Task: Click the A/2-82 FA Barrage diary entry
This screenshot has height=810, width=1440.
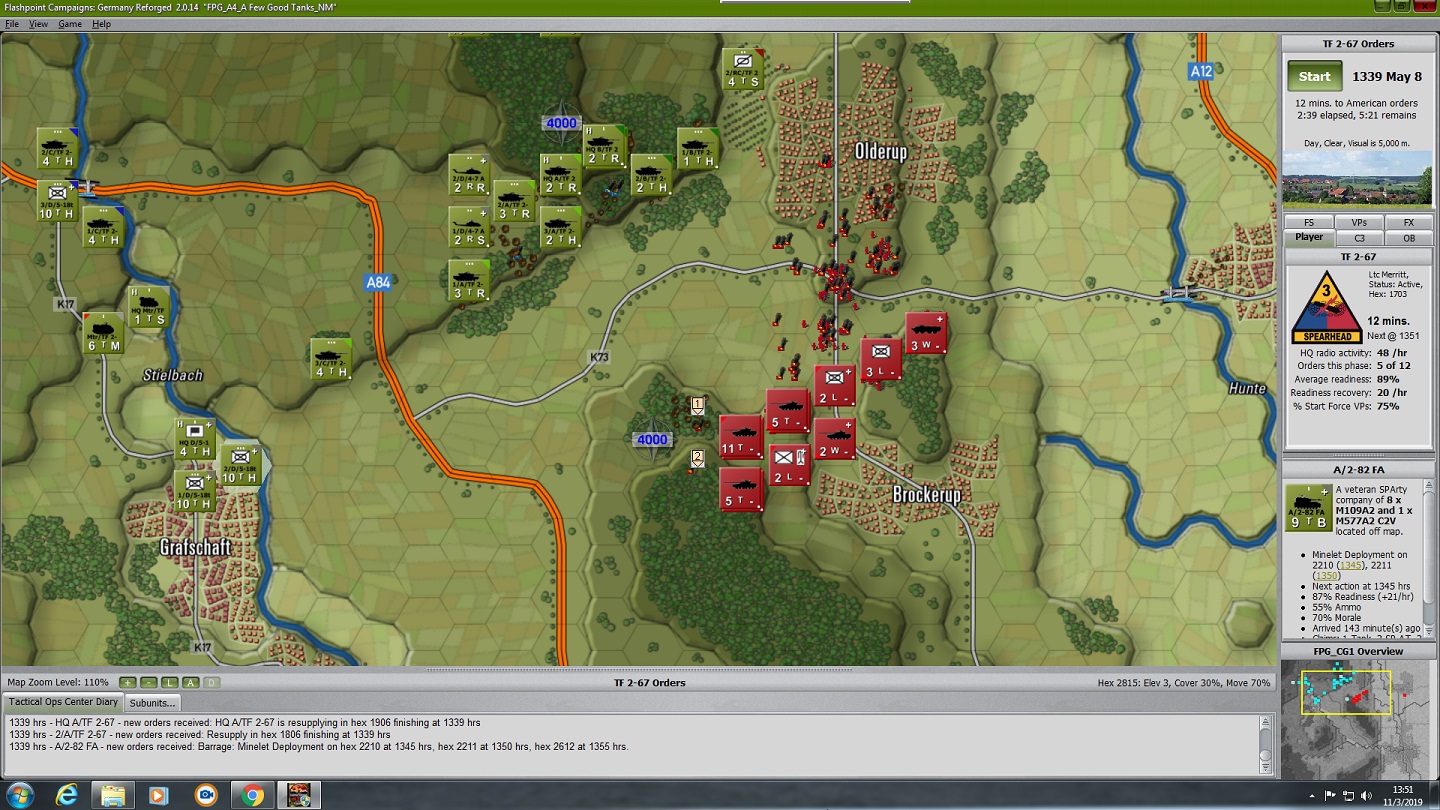Action: (x=319, y=747)
